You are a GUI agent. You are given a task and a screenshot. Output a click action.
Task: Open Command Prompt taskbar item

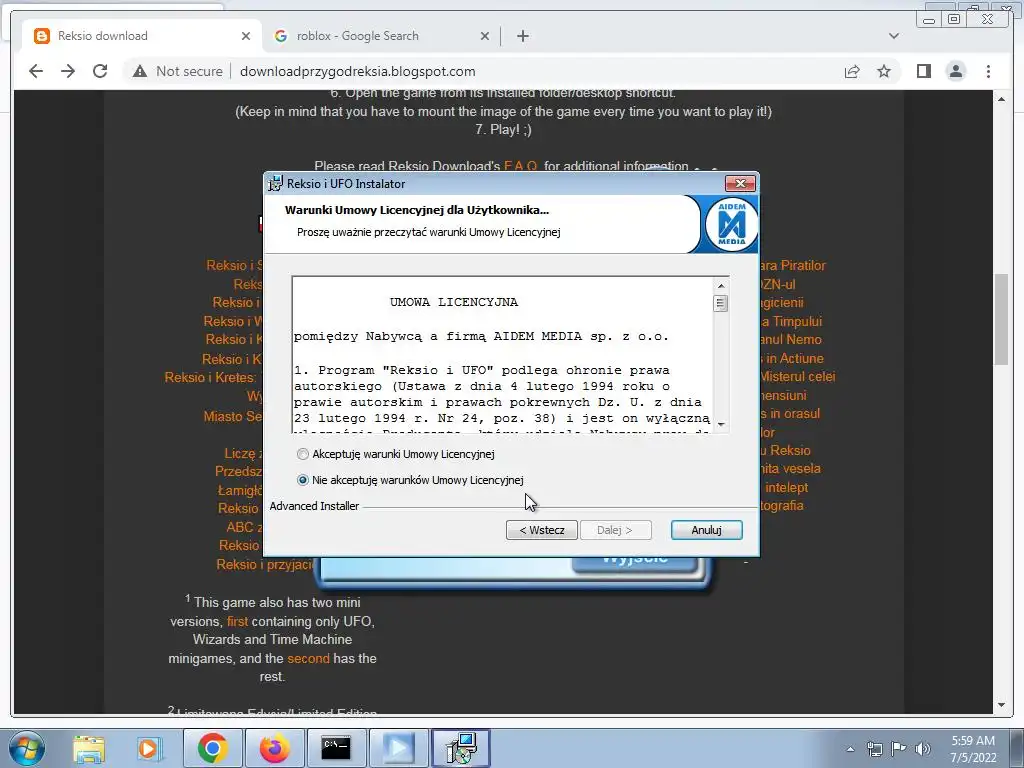[336, 748]
